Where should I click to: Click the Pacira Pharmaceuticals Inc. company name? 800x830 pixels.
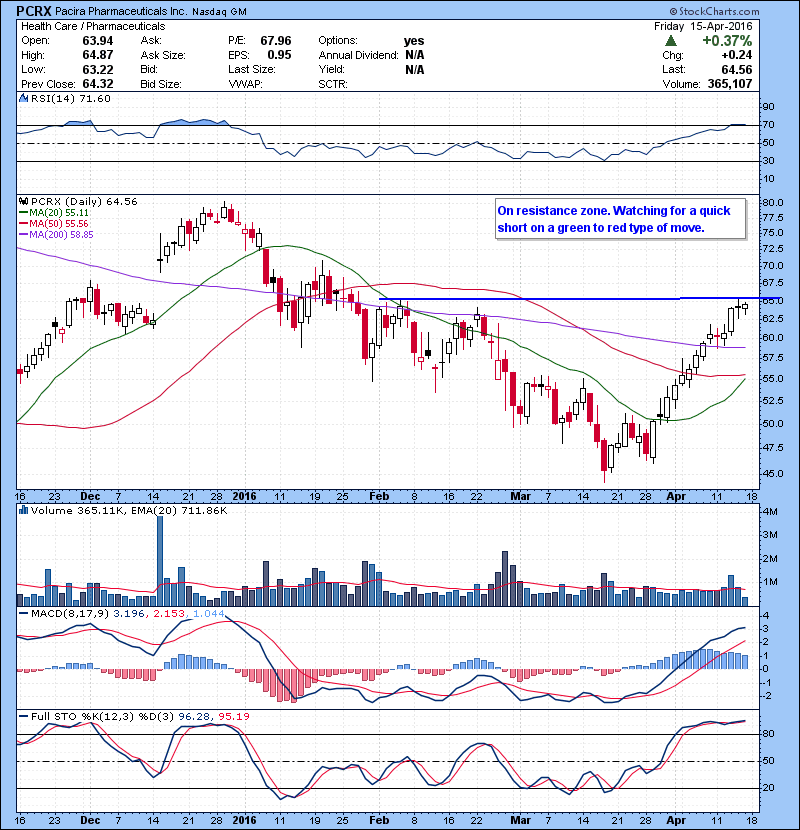point(121,12)
